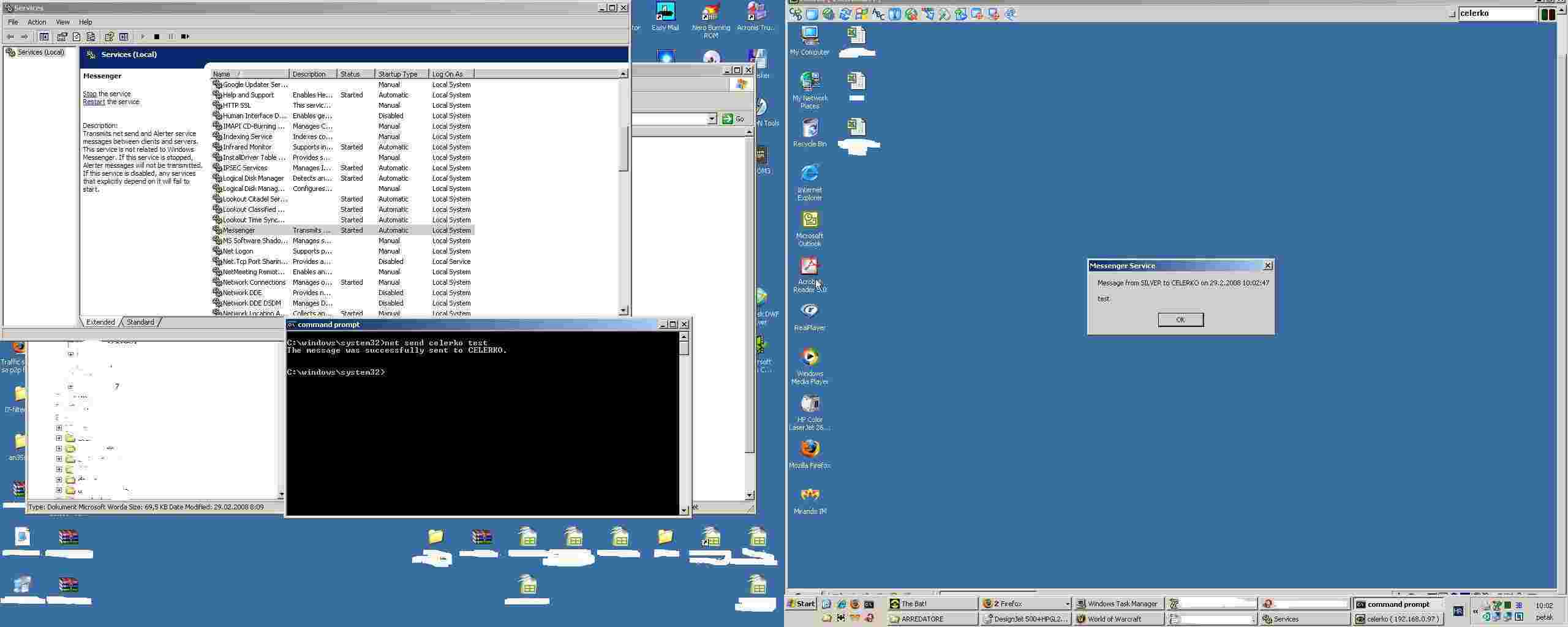The width and height of the screenshot is (1568, 627).
Task: Open the Action menu in Services
Action: (x=37, y=22)
